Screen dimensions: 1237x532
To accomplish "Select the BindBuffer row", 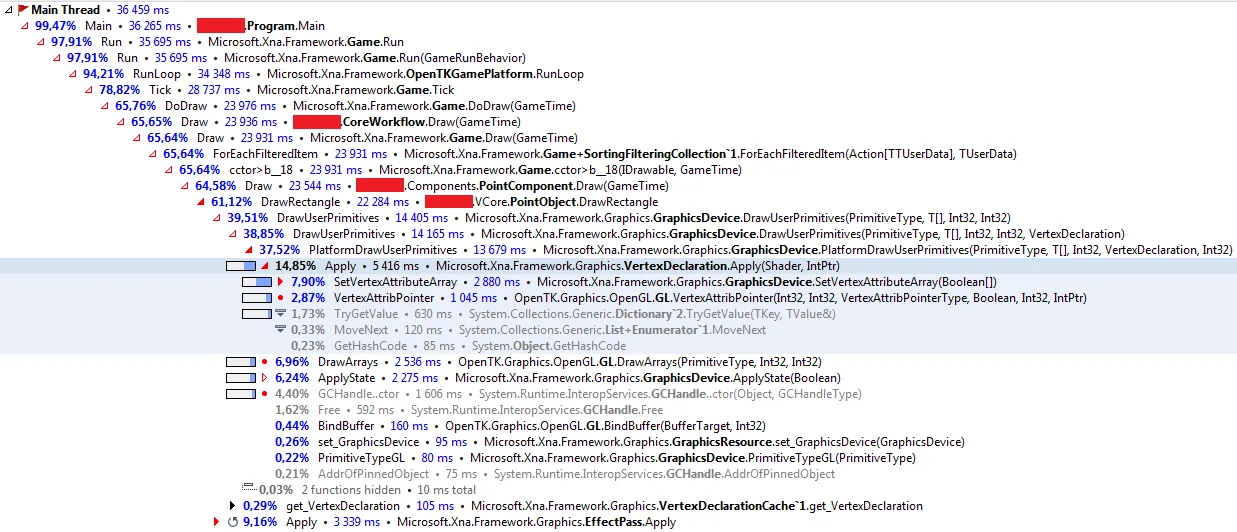I will [618, 426].
